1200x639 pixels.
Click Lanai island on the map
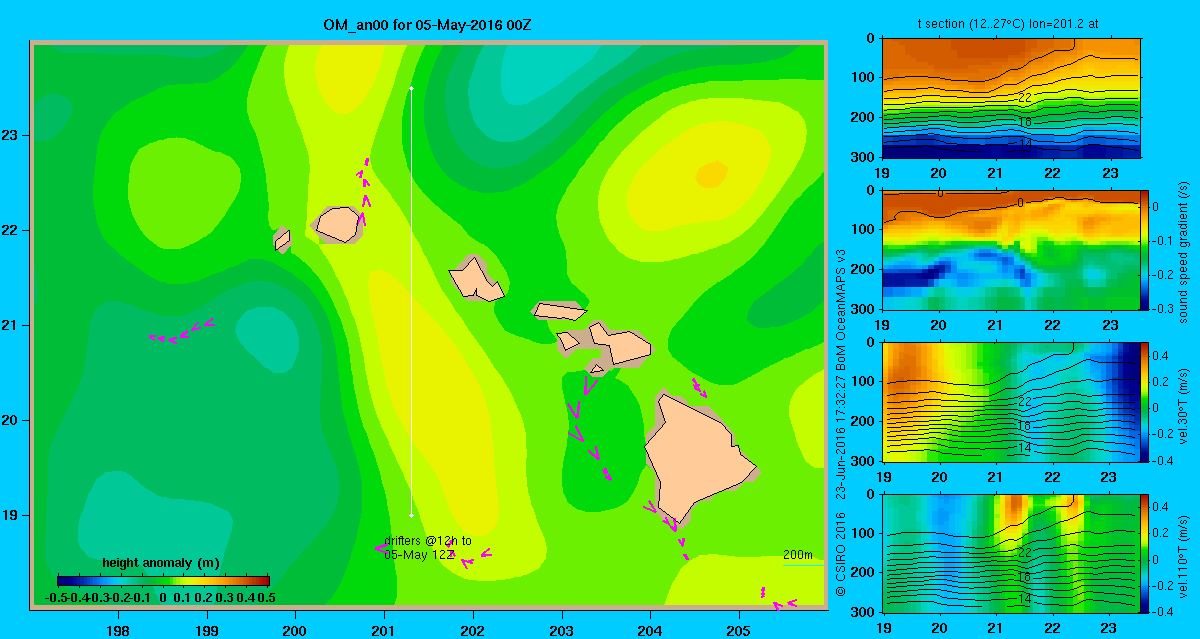pos(568,341)
